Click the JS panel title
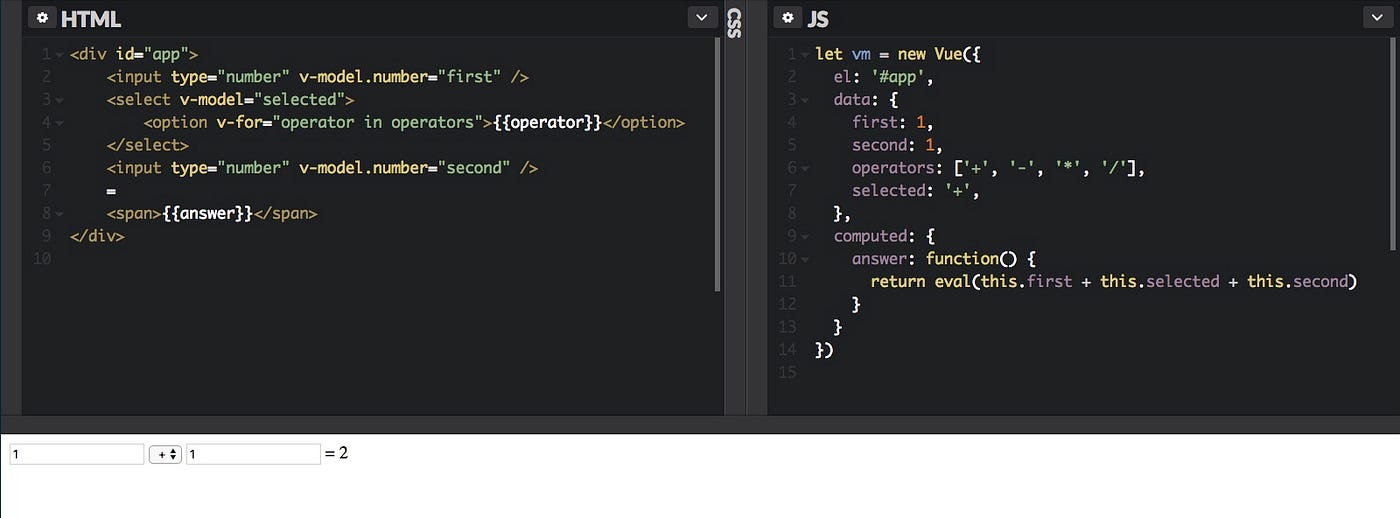This screenshot has height=518, width=1400. coord(817,18)
